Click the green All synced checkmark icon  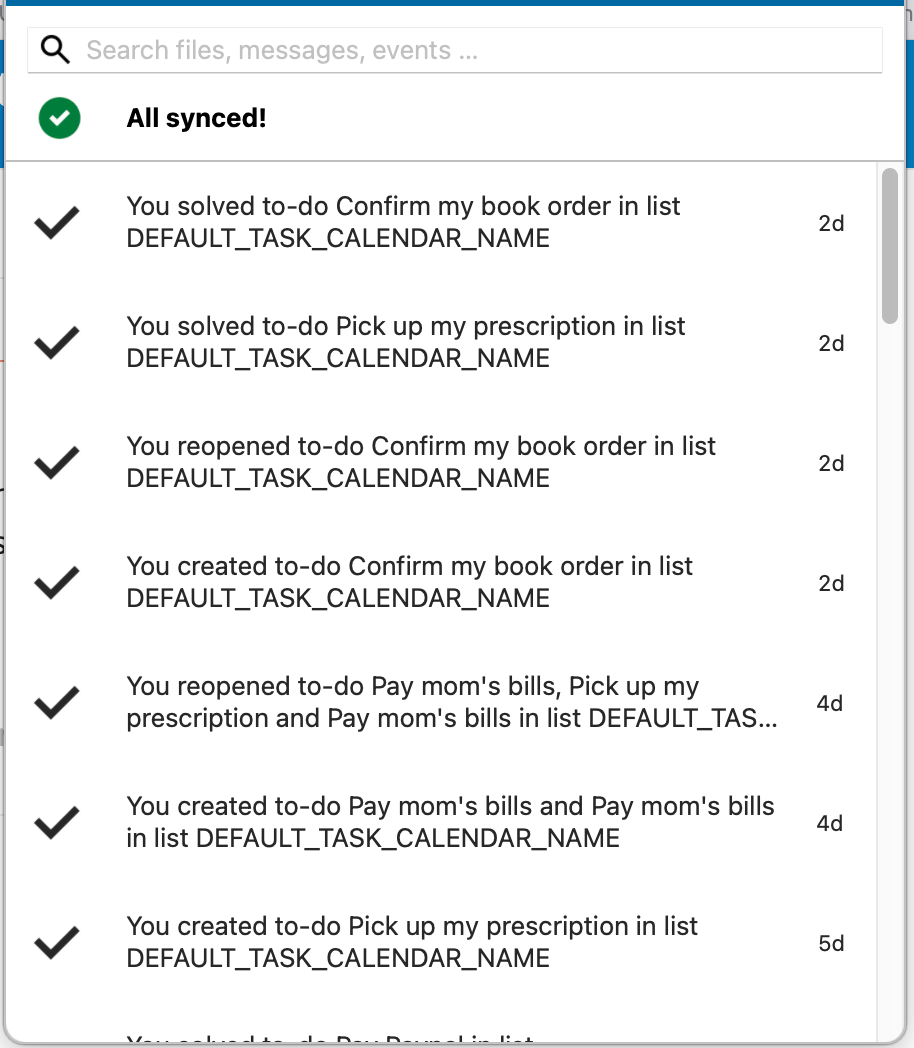tap(60, 118)
